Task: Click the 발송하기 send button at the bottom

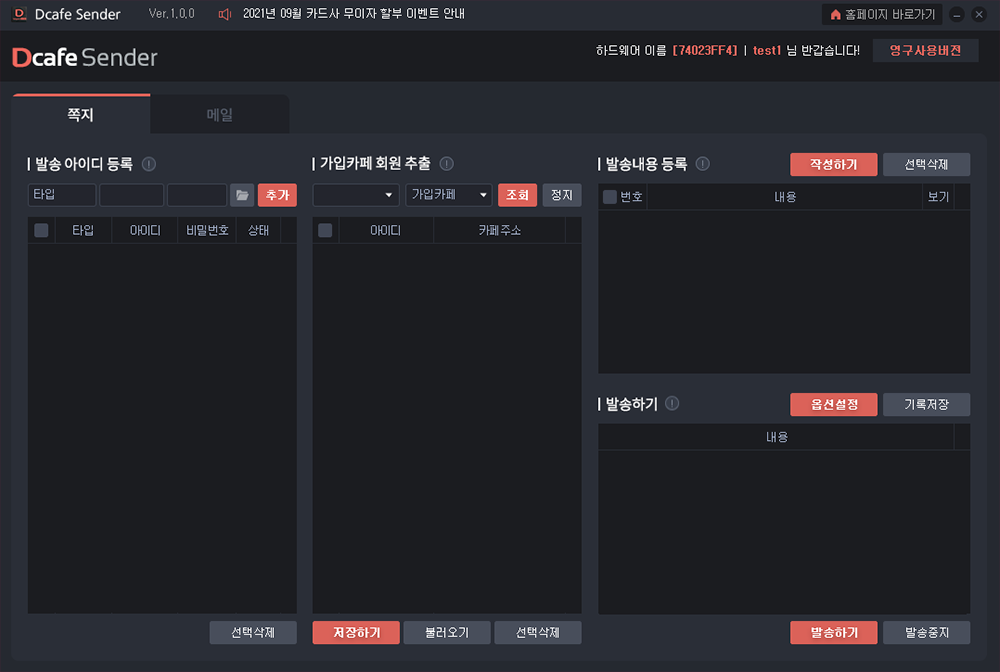Action: pyautogui.click(x=834, y=632)
